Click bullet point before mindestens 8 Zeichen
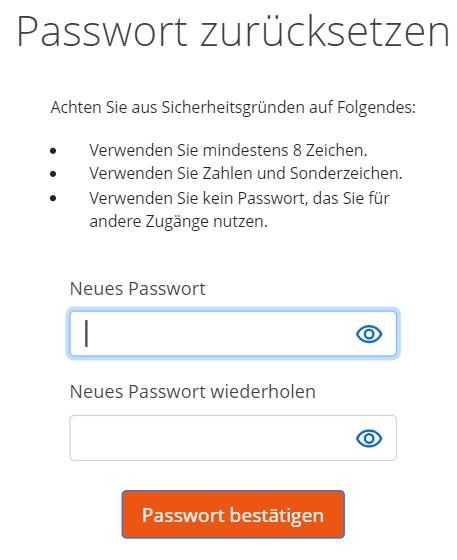Viewport: 457px width, 560px height. click(53, 151)
